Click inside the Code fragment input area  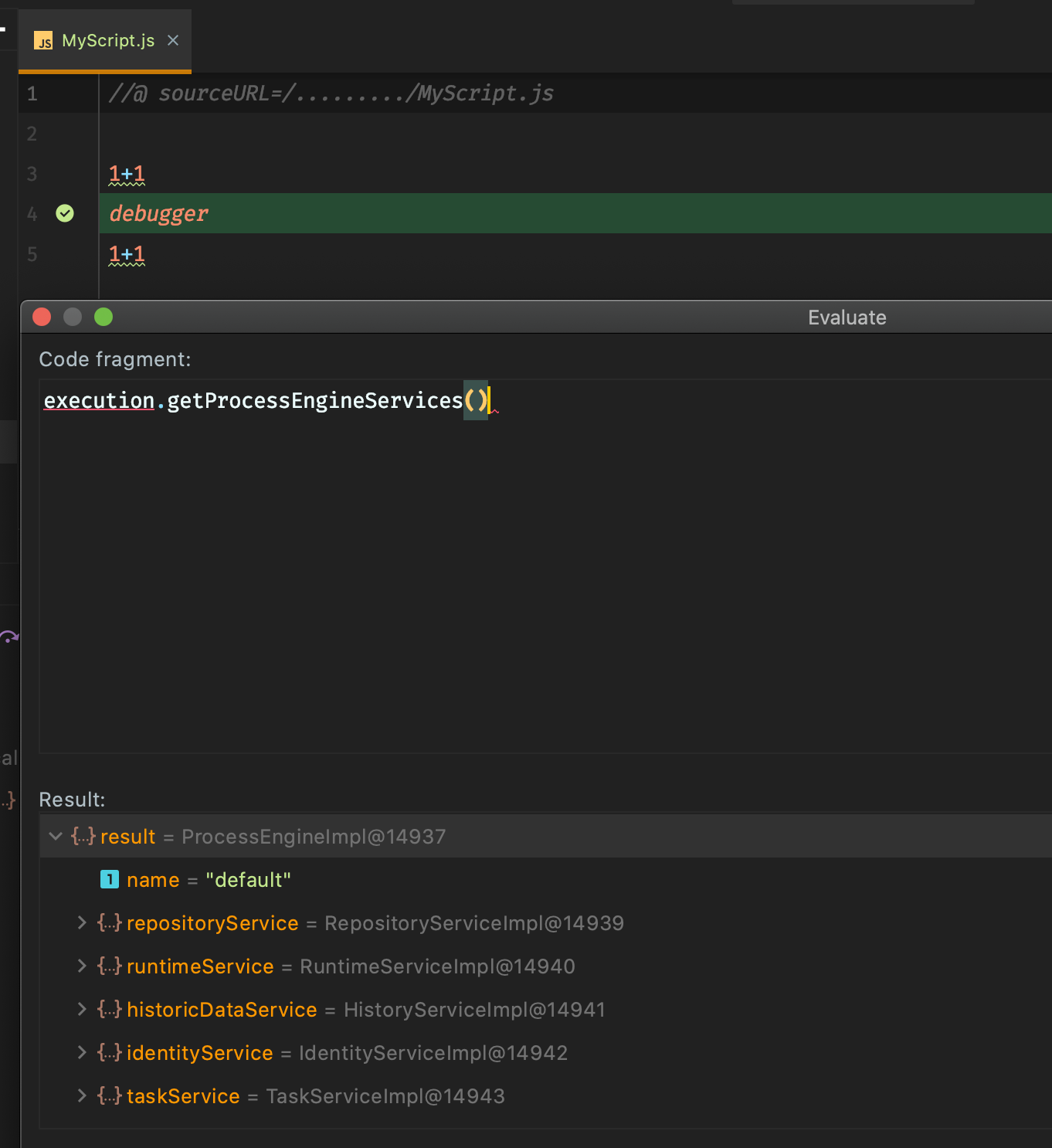(x=545, y=566)
